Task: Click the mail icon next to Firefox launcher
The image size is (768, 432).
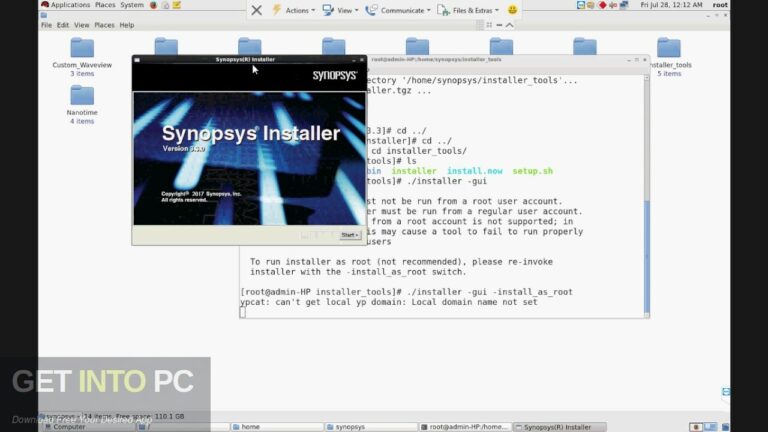Action: (x=165, y=5)
